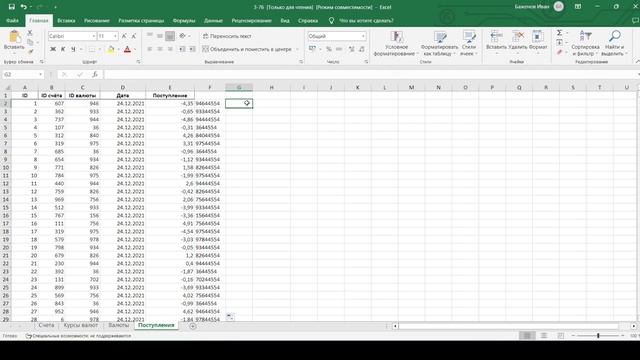This screenshot has height=360, width=640.
Task: Switch to Page Layout view in status bar
Action: [x=544, y=336]
